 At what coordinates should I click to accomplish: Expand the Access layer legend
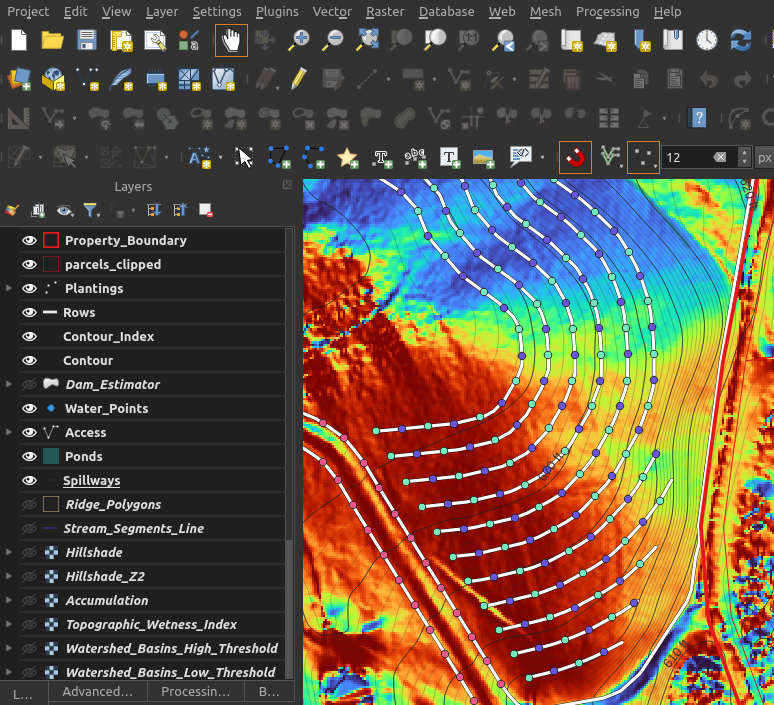click(x=9, y=433)
